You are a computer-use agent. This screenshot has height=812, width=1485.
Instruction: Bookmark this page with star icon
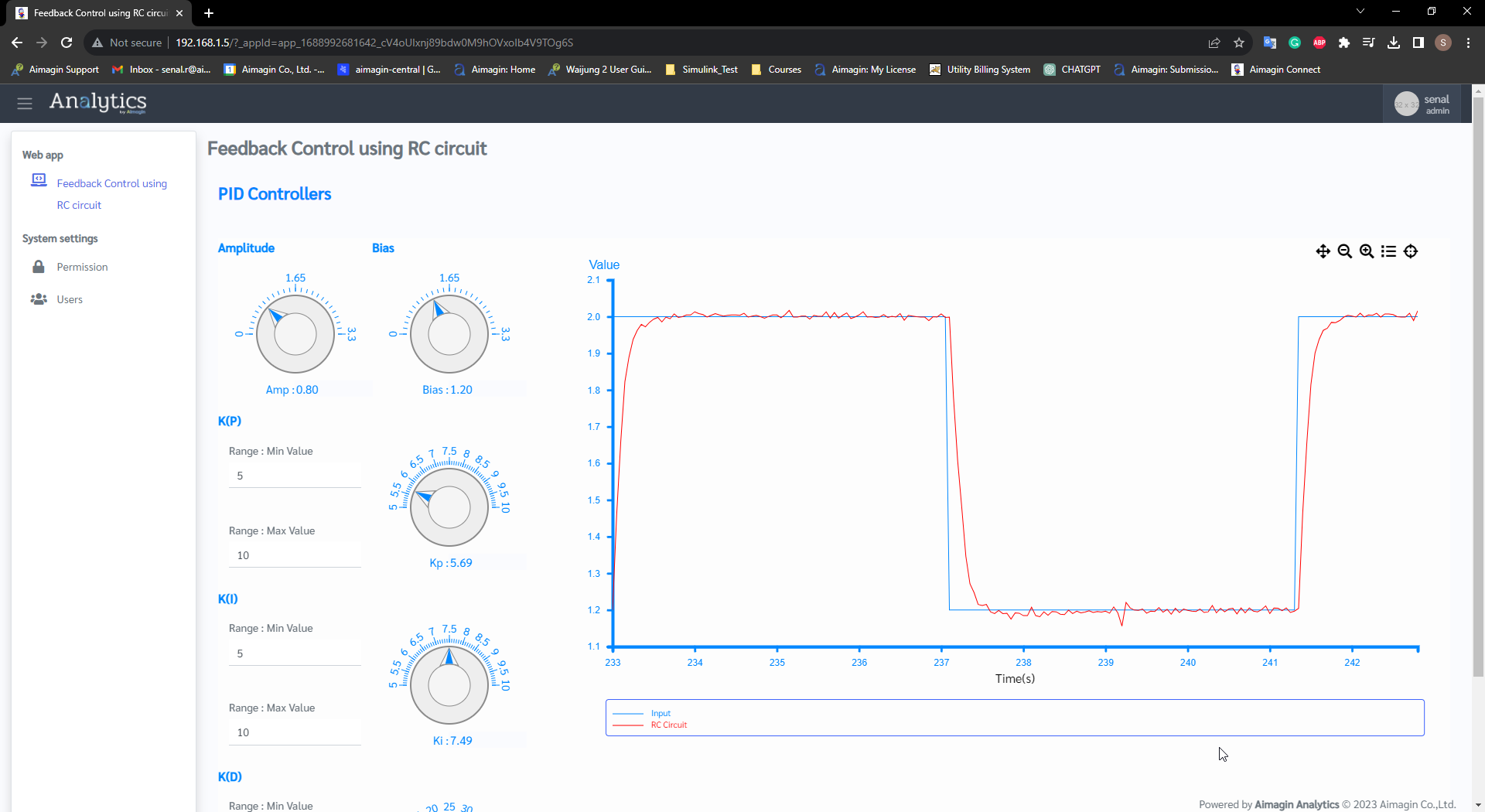[1239, 43]
